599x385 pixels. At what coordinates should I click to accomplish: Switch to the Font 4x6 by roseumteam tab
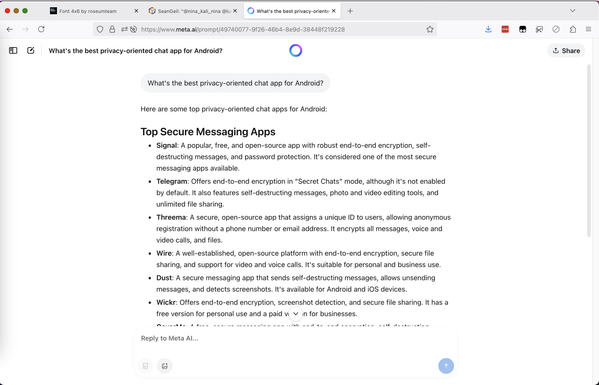click(94, 11)
